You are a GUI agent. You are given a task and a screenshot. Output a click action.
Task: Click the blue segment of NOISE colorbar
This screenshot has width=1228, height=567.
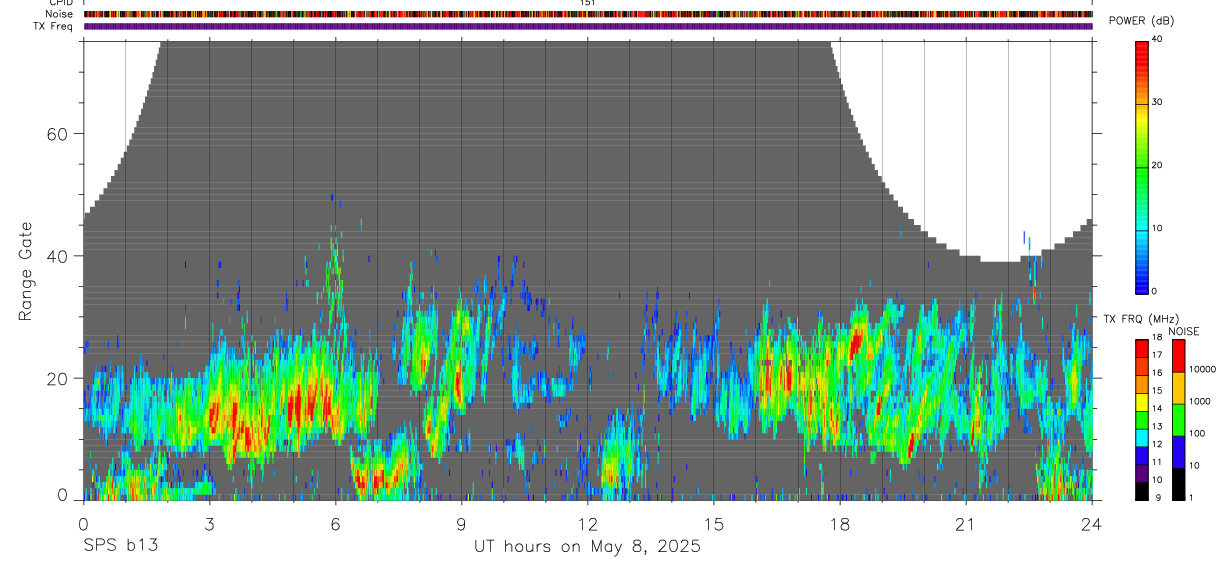1178,452
